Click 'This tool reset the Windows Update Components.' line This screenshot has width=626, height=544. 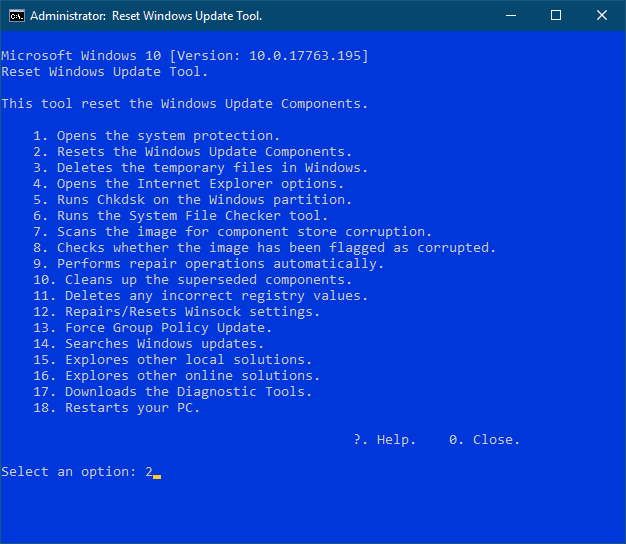click(184, 104)
